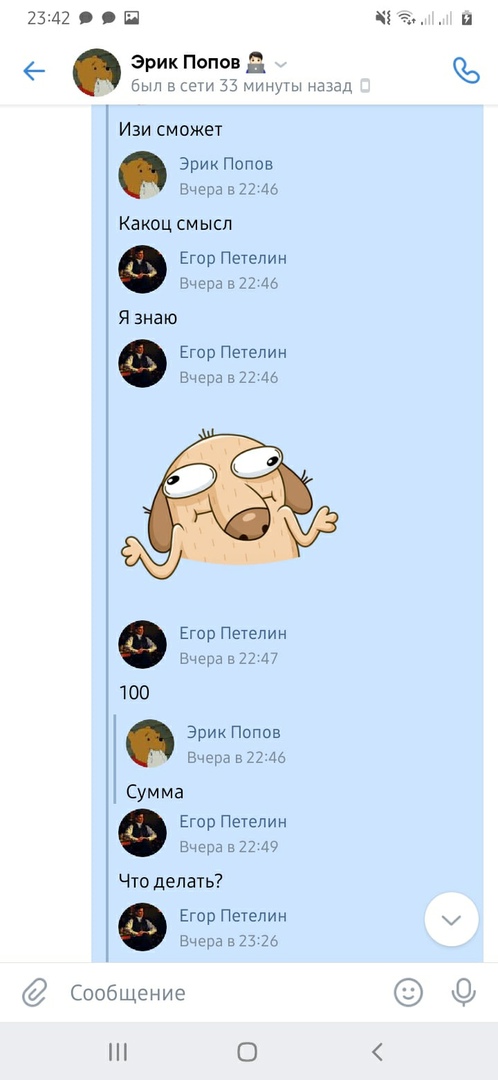Screen dimensions: 498x1080
Task: Tap the back arrow in header
Action: [34, 70]
